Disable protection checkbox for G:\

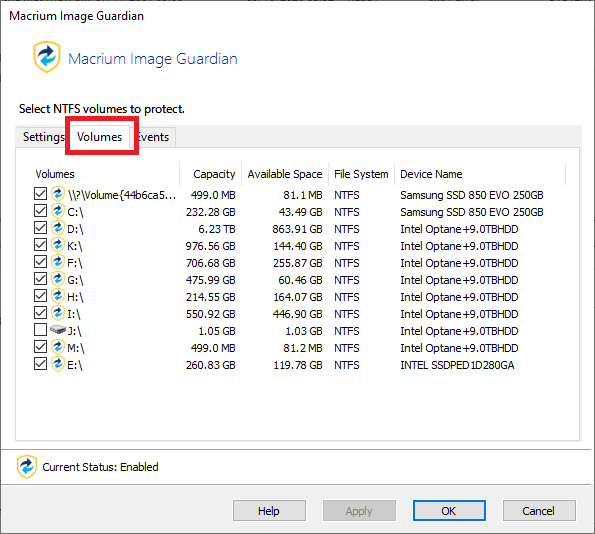[40, 279]
